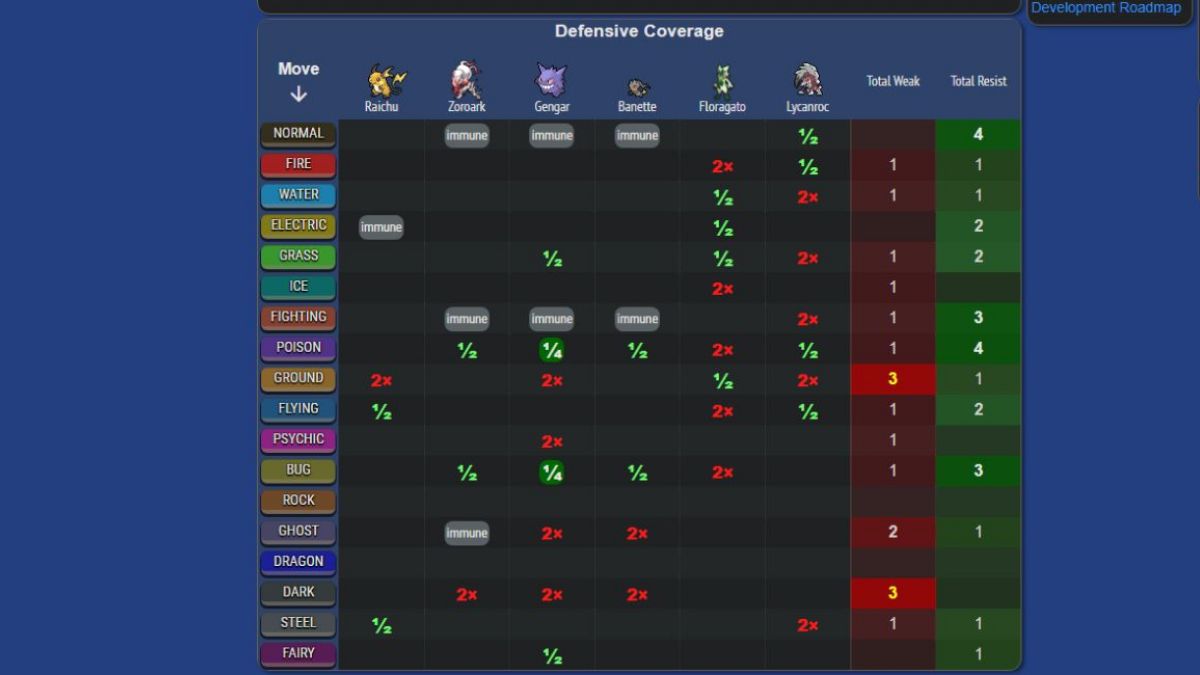Viewport: 1200px width, 675px height.
Task: Select the GROUND type badge
Action: click(298, 379)
